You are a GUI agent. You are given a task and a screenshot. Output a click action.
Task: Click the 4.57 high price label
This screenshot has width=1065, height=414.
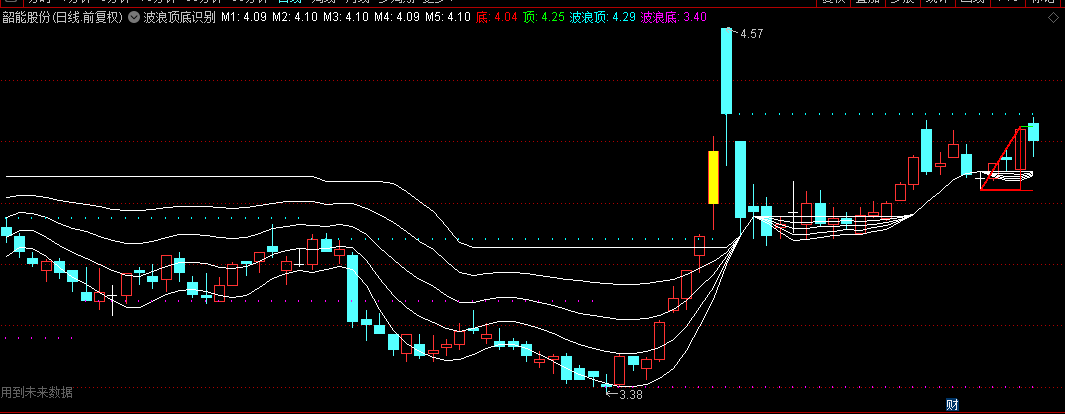click(752, 33)
